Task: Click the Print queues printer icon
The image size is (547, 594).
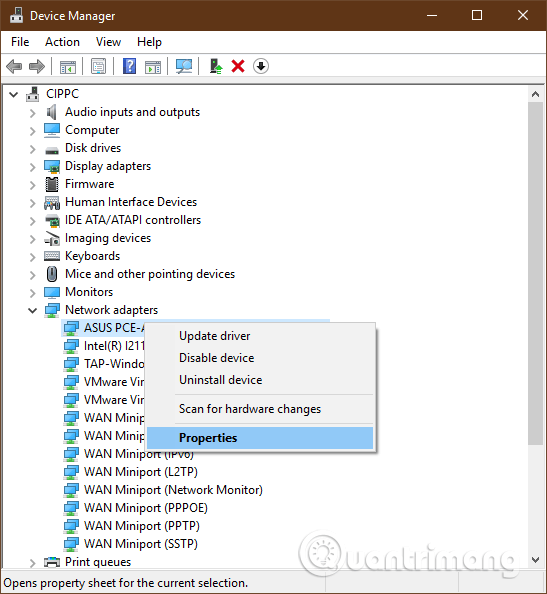Action: [52, 562]
